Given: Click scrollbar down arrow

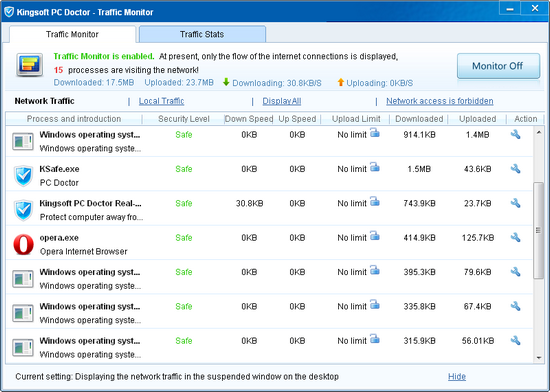Looking at the screenshot, I should (x=538, y=358).
